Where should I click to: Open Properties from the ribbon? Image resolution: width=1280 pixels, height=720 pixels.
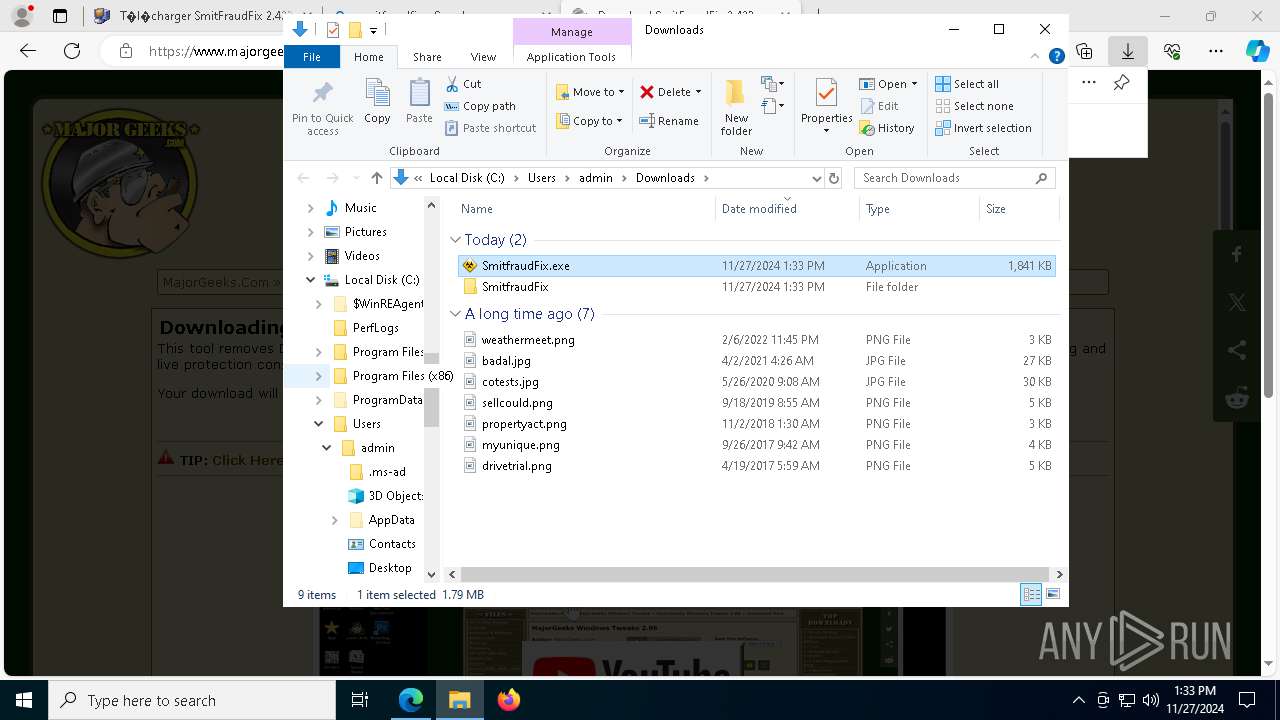click(826, 107)
